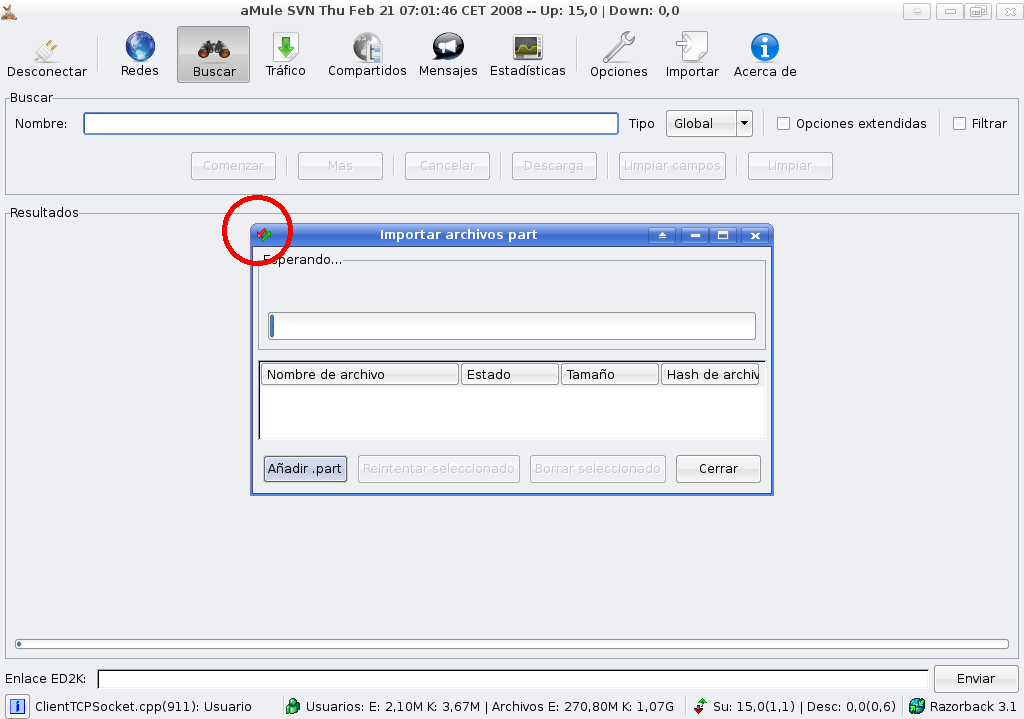The height and width of the screenshot is (719, 1024).
Task: Click the Nombre search input field
Action: (350, 124)
